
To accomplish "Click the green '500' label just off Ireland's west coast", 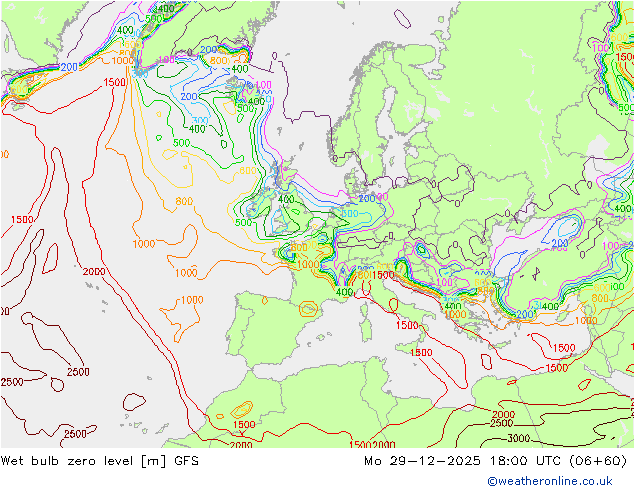I will click(x=243, y=222).
